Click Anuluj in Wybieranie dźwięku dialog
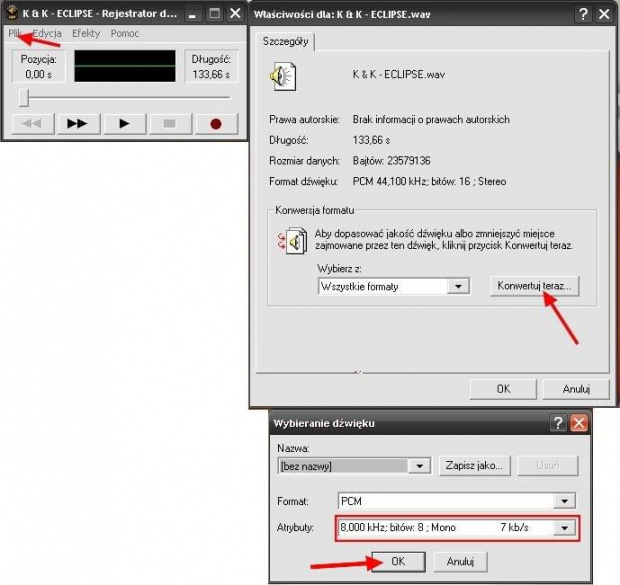This screenshot has height=585, width=620. point(460,562)
